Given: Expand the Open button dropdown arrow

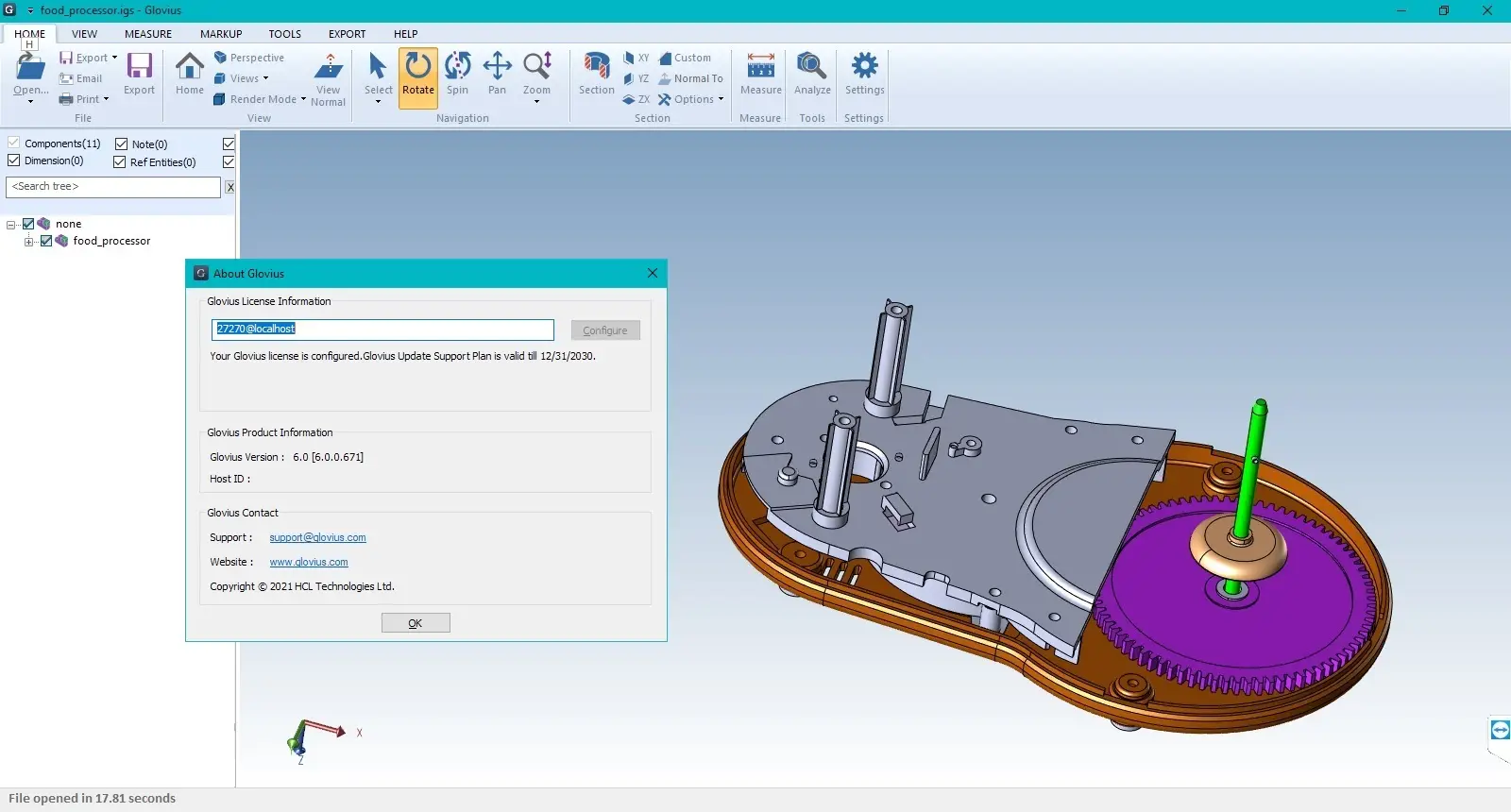Looking at the screenshot, I should [30, 101].
